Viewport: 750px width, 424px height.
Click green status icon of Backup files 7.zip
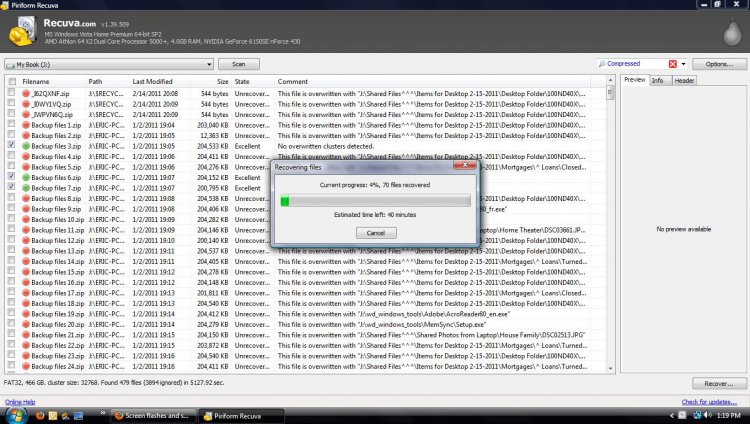pos(26,188)
